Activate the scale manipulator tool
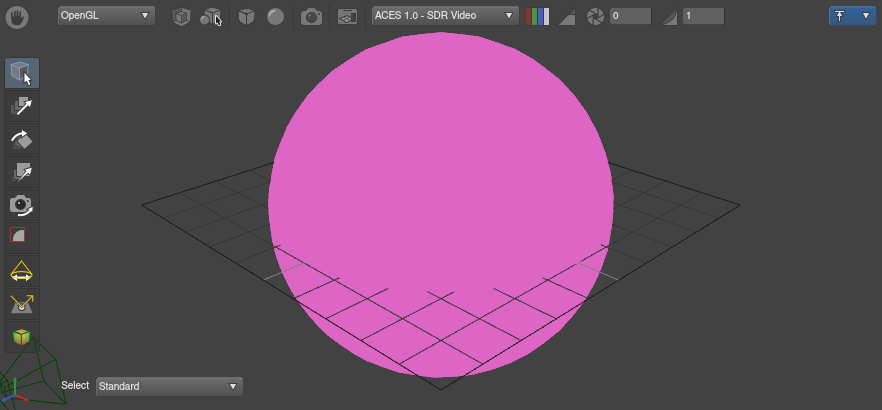 (22, 172)
